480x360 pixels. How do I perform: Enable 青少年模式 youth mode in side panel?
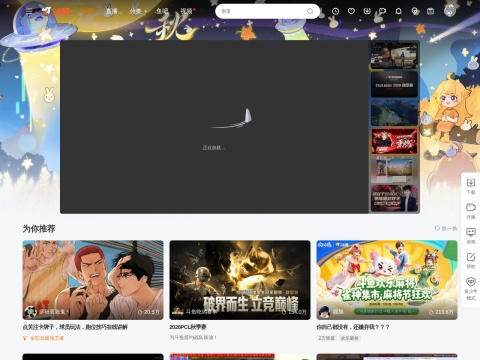(471, 288)
